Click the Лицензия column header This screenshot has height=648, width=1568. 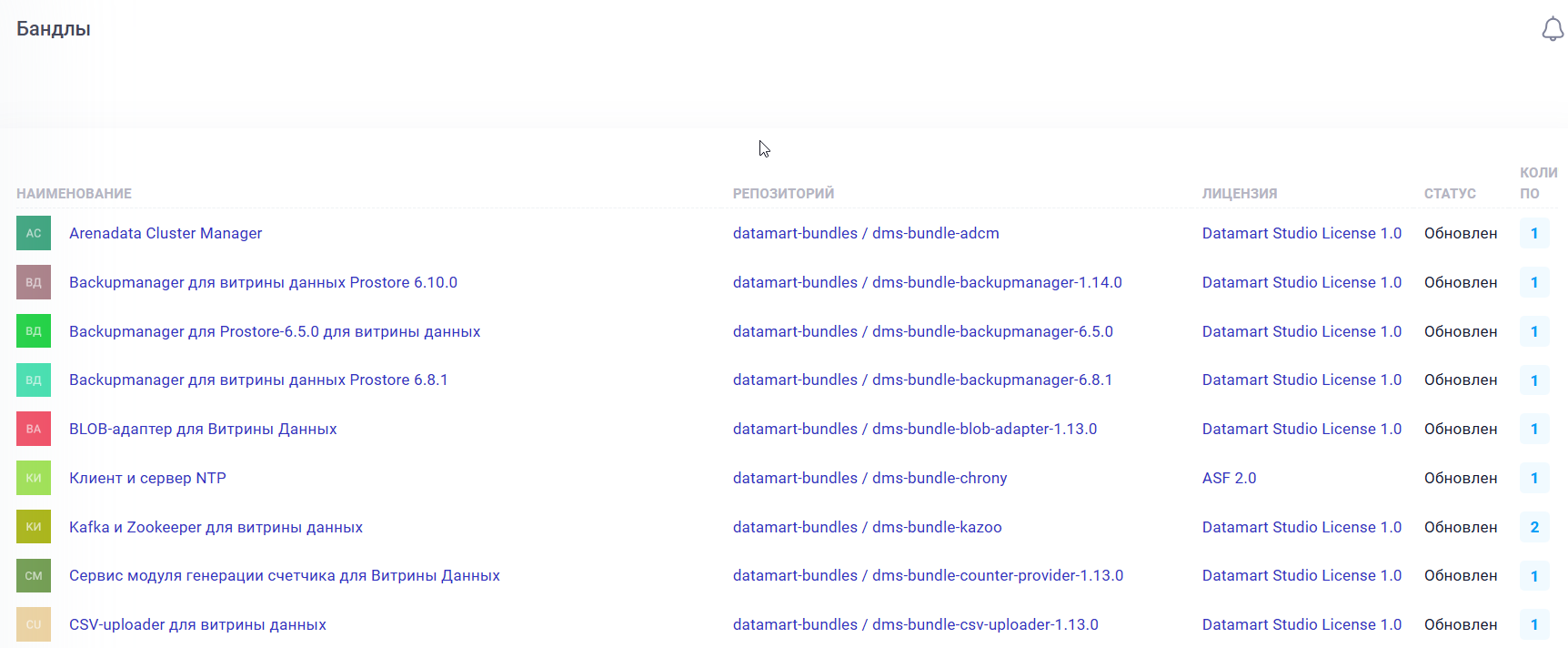pyautogui.click(x=1240, y=193)
